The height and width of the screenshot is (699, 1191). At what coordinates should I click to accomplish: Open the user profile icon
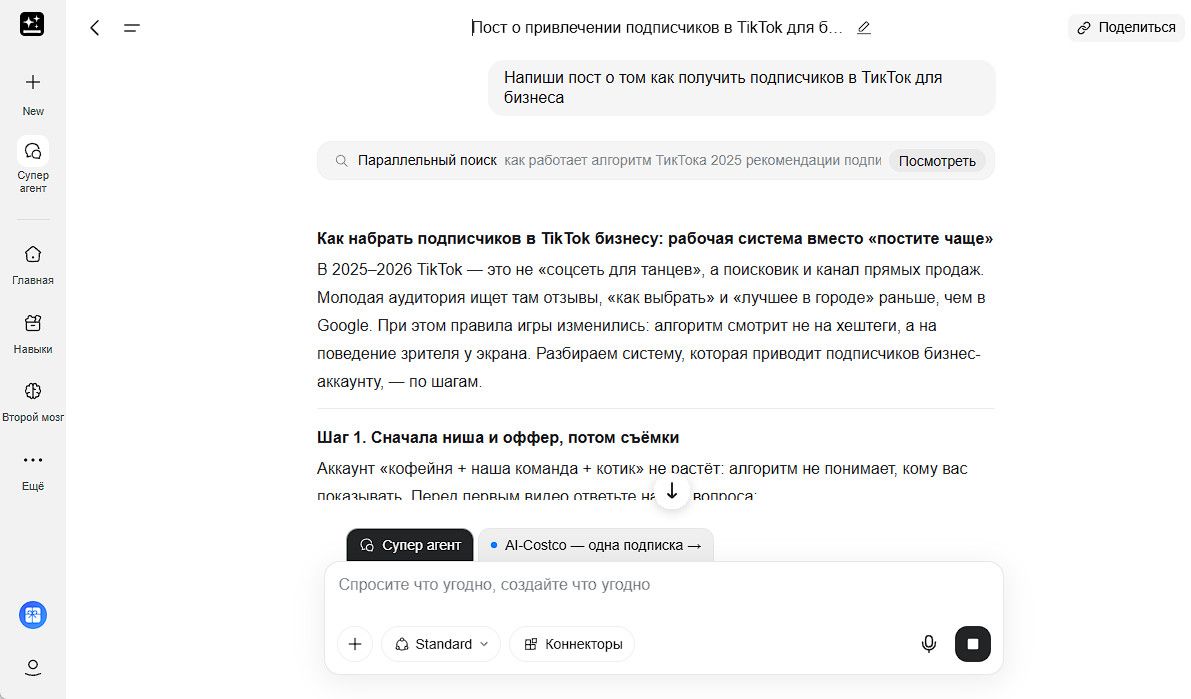coord(33,667)
